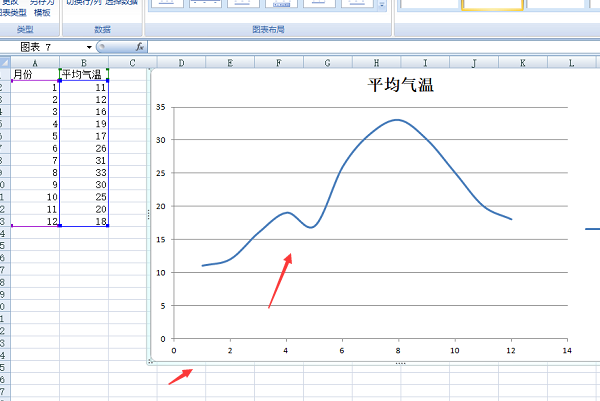Select column header D

coord(181,63)
